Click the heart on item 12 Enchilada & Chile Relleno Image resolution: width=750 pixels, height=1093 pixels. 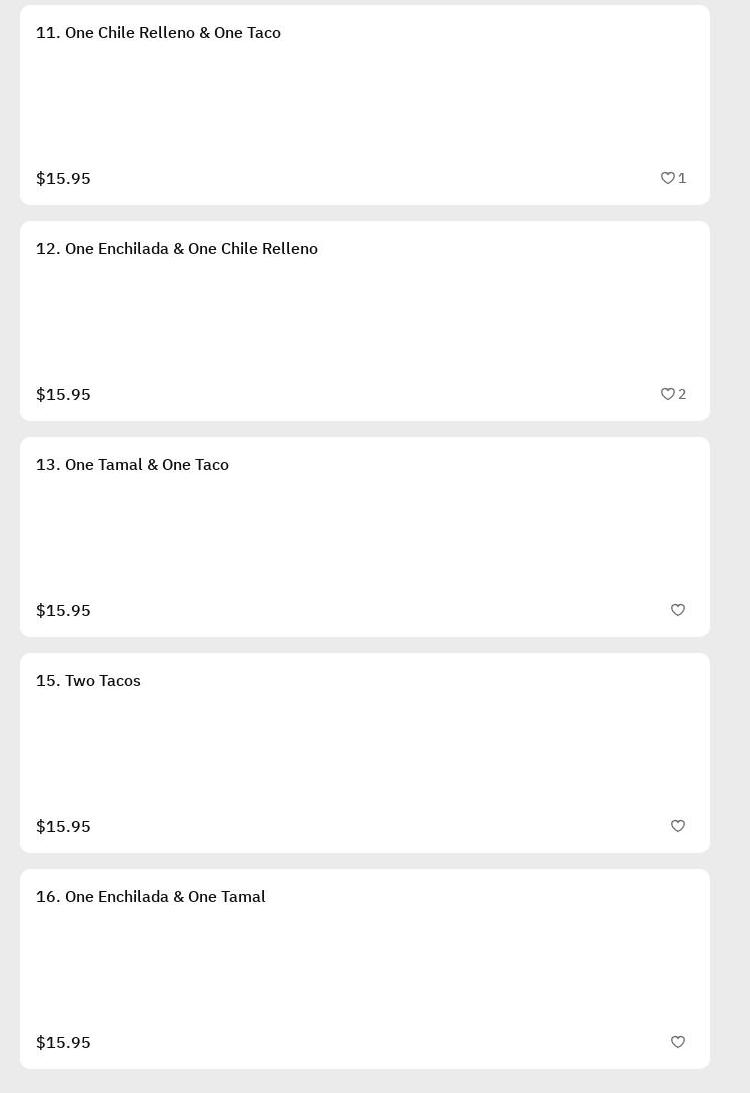click(668, 394)
